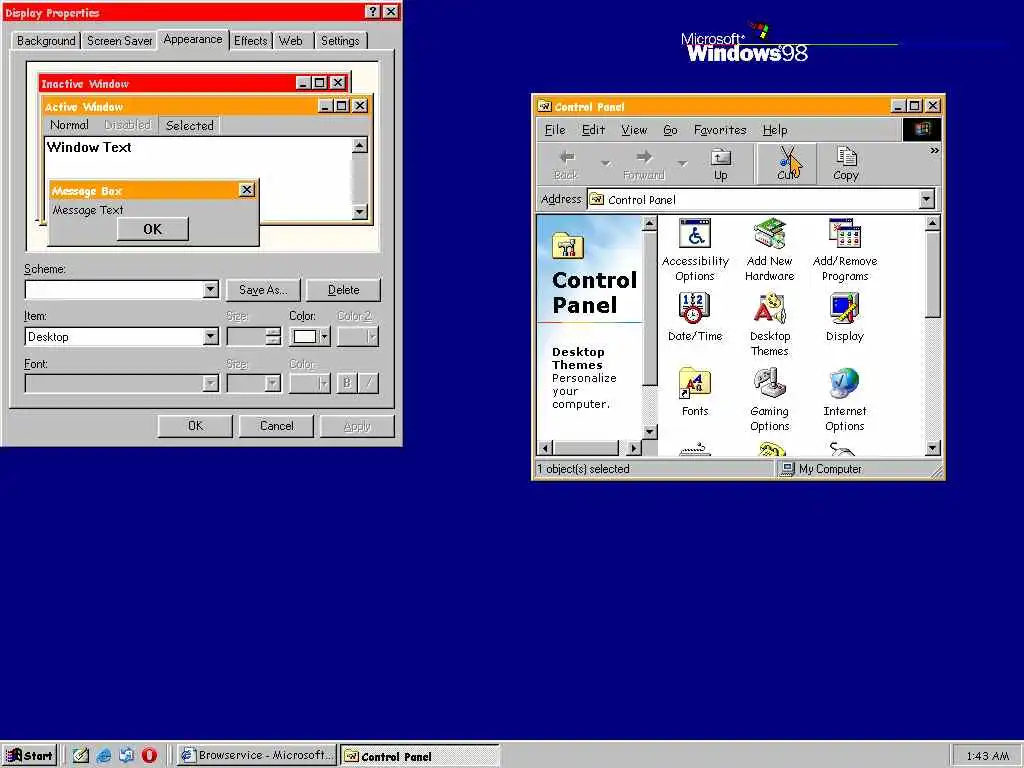The height and width of the screenshot is (768, 1024).
Task: Click the Back toolbar arrow
Action: (x=566, y=165)
